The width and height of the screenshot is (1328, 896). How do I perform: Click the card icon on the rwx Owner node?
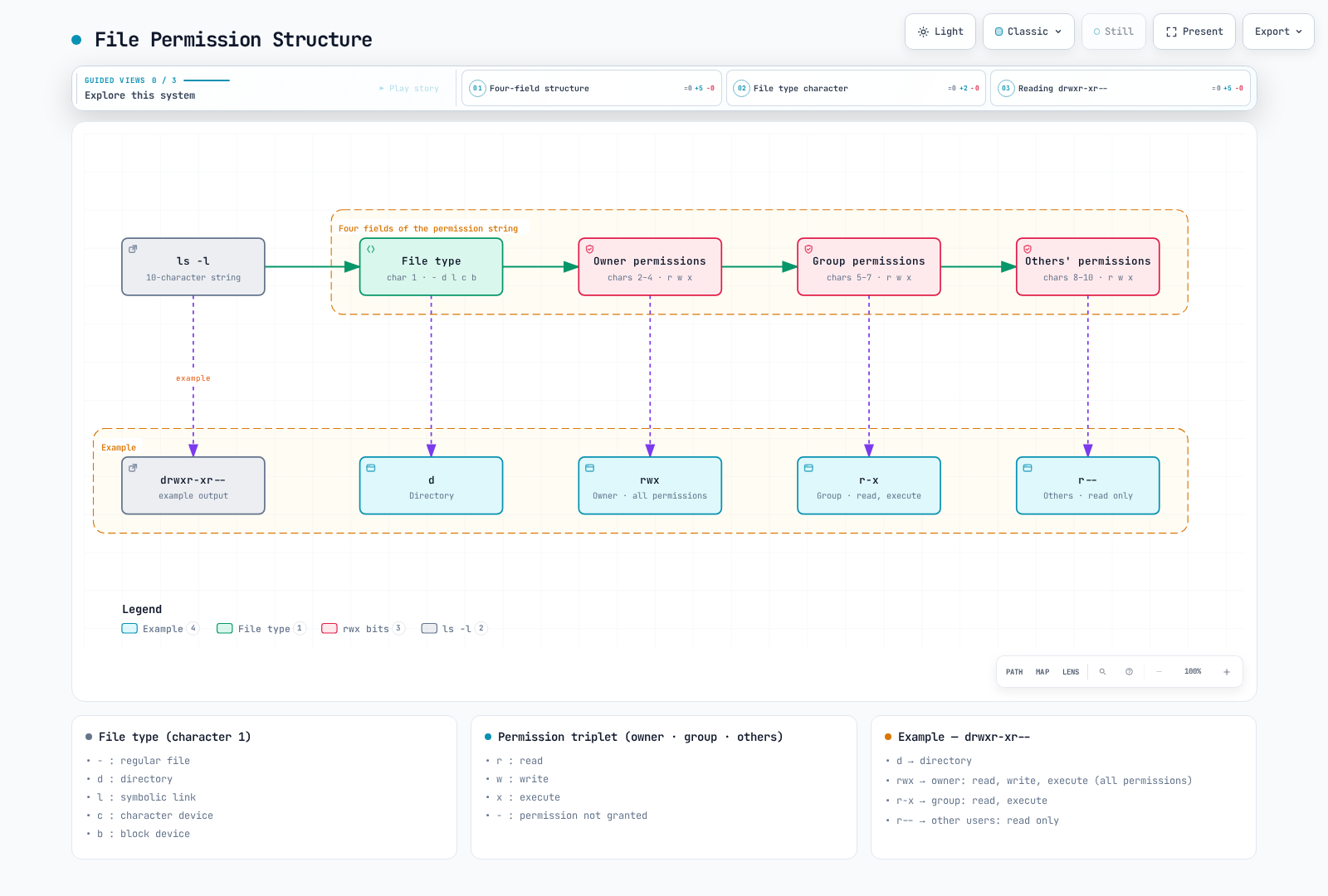click(x=590, y=468)
